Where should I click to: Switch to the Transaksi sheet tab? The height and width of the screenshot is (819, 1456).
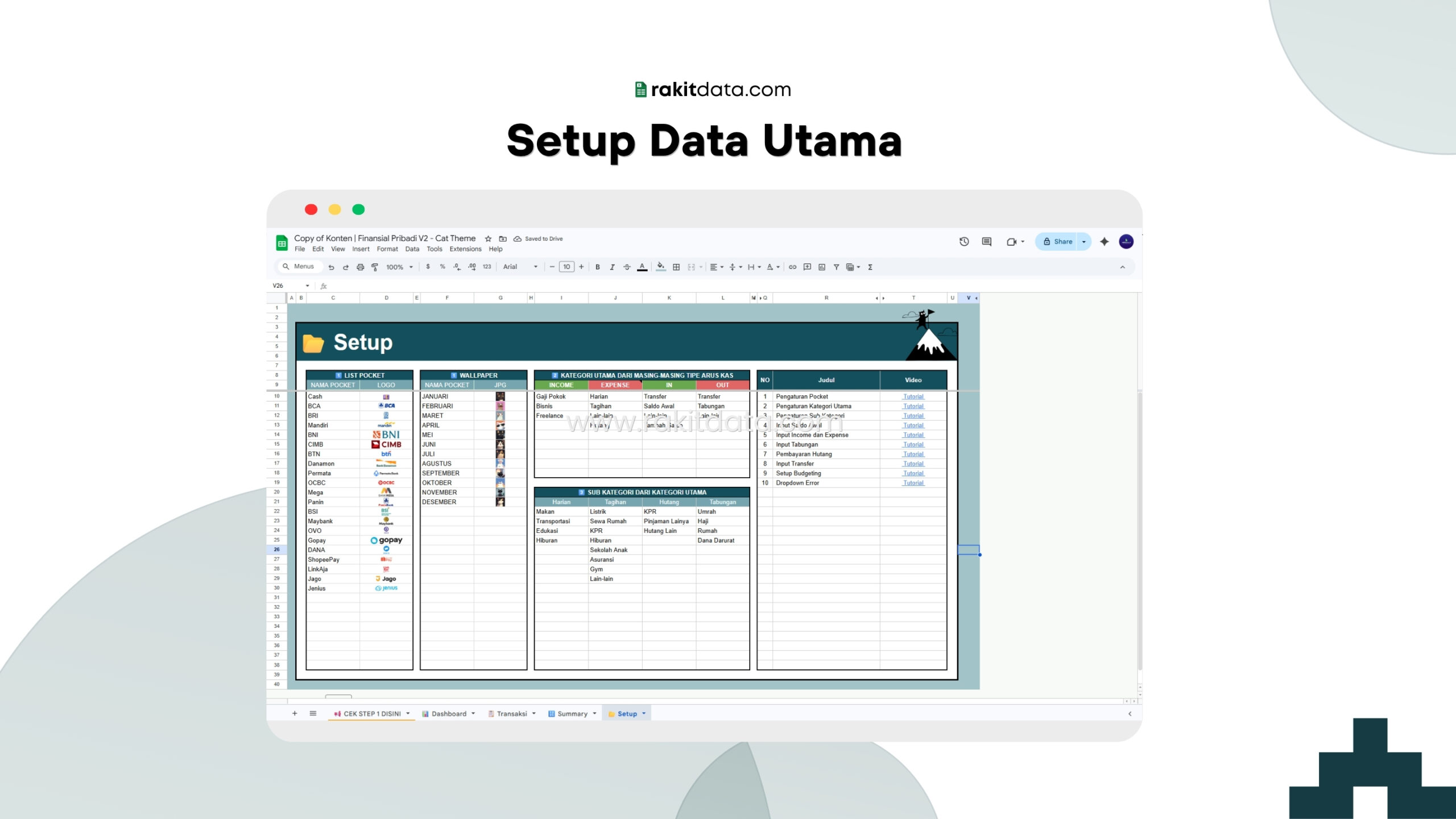click(x=512, y=714)
